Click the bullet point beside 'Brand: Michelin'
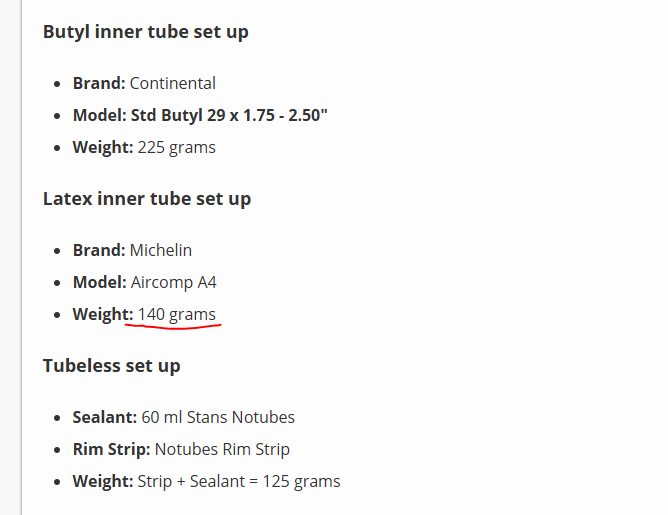668x515 pixels. 58,251
